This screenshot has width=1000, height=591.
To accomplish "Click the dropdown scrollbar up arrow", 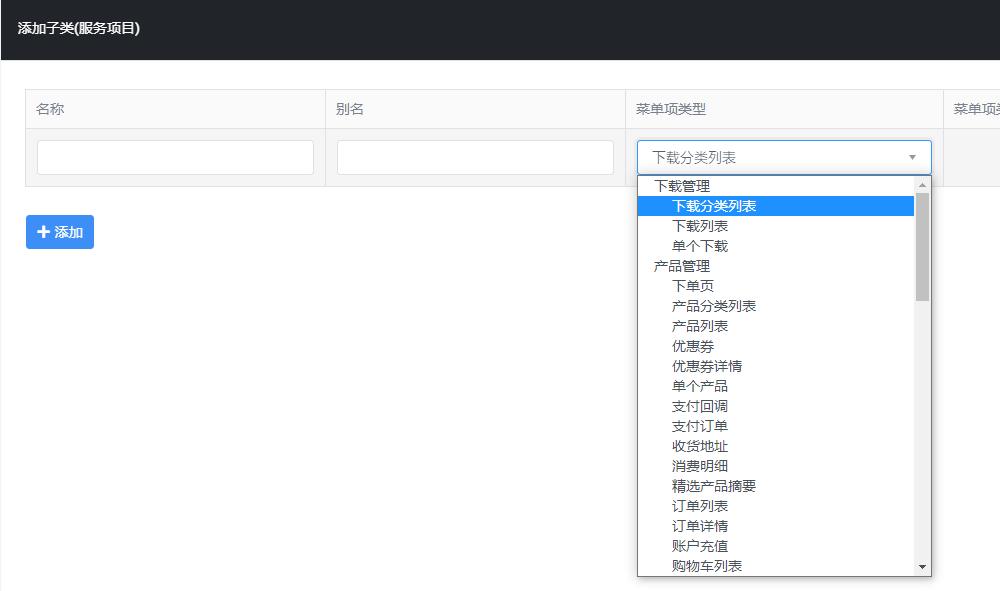I will pyautogui.click(x=922, y=185).
